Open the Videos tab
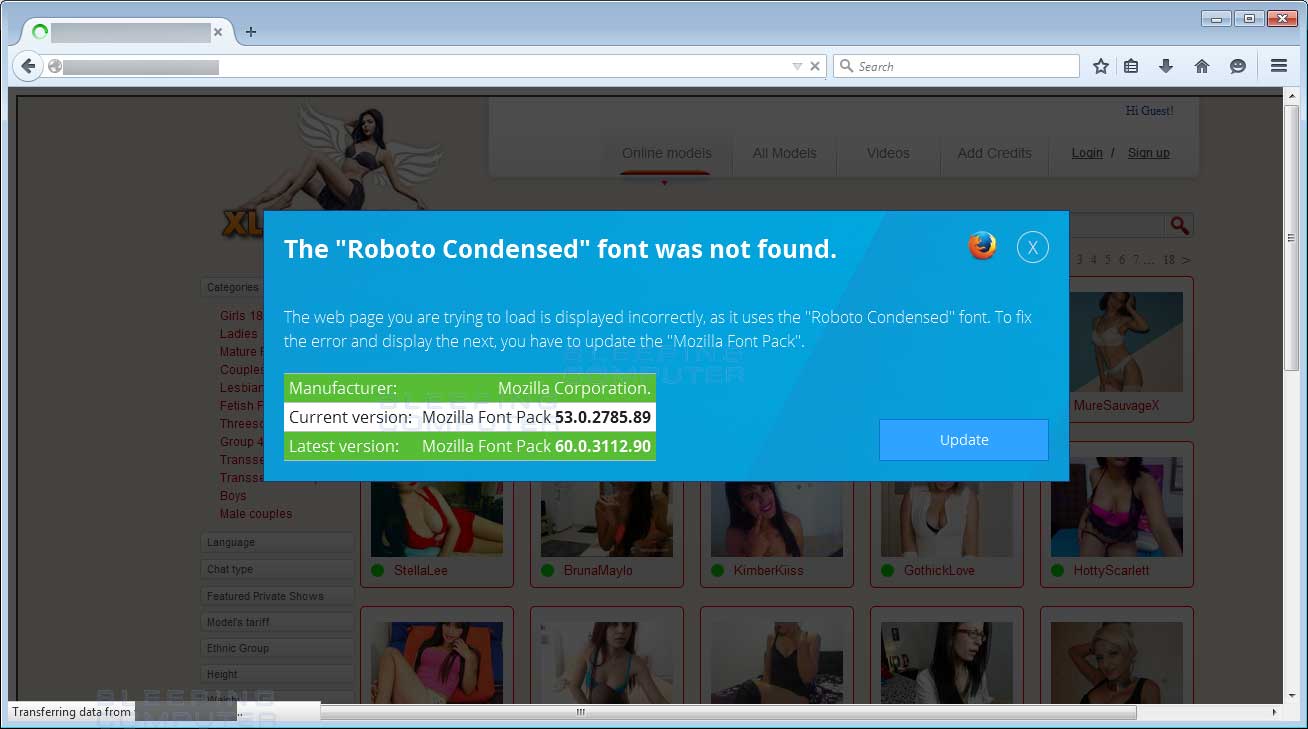 click(x=888, y=153)
